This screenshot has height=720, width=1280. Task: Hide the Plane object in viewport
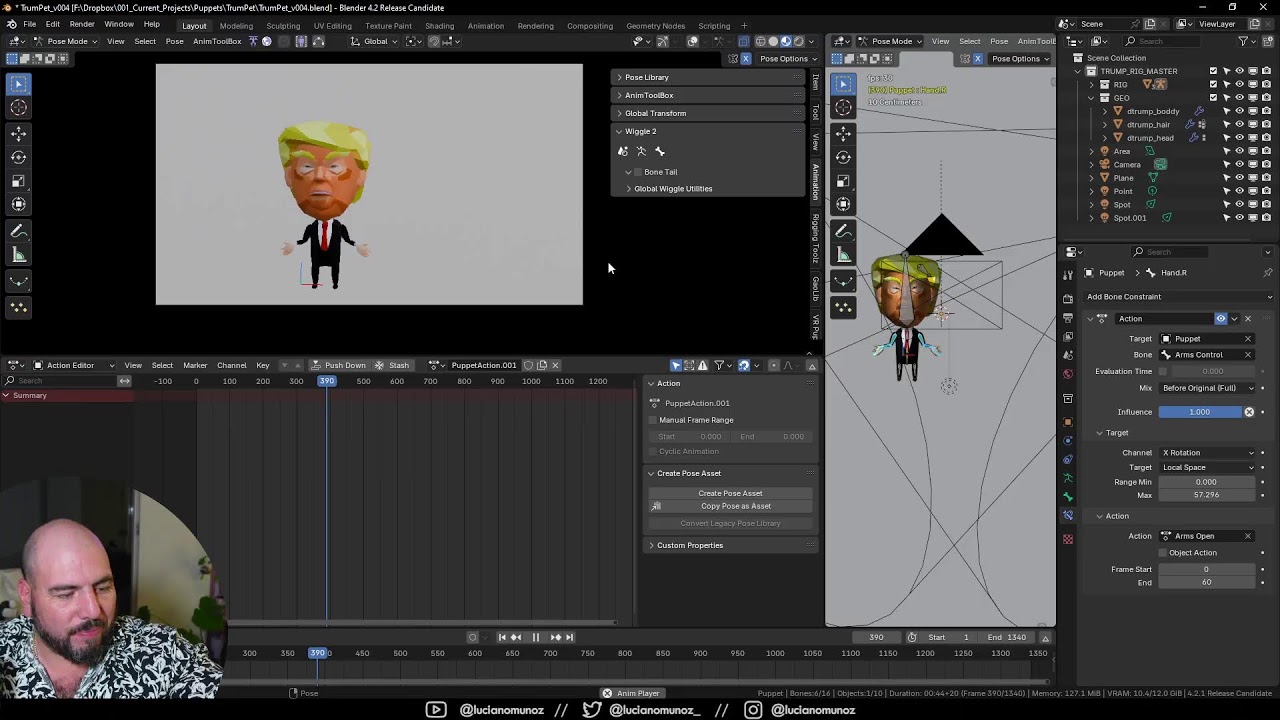pos(1239,178)
